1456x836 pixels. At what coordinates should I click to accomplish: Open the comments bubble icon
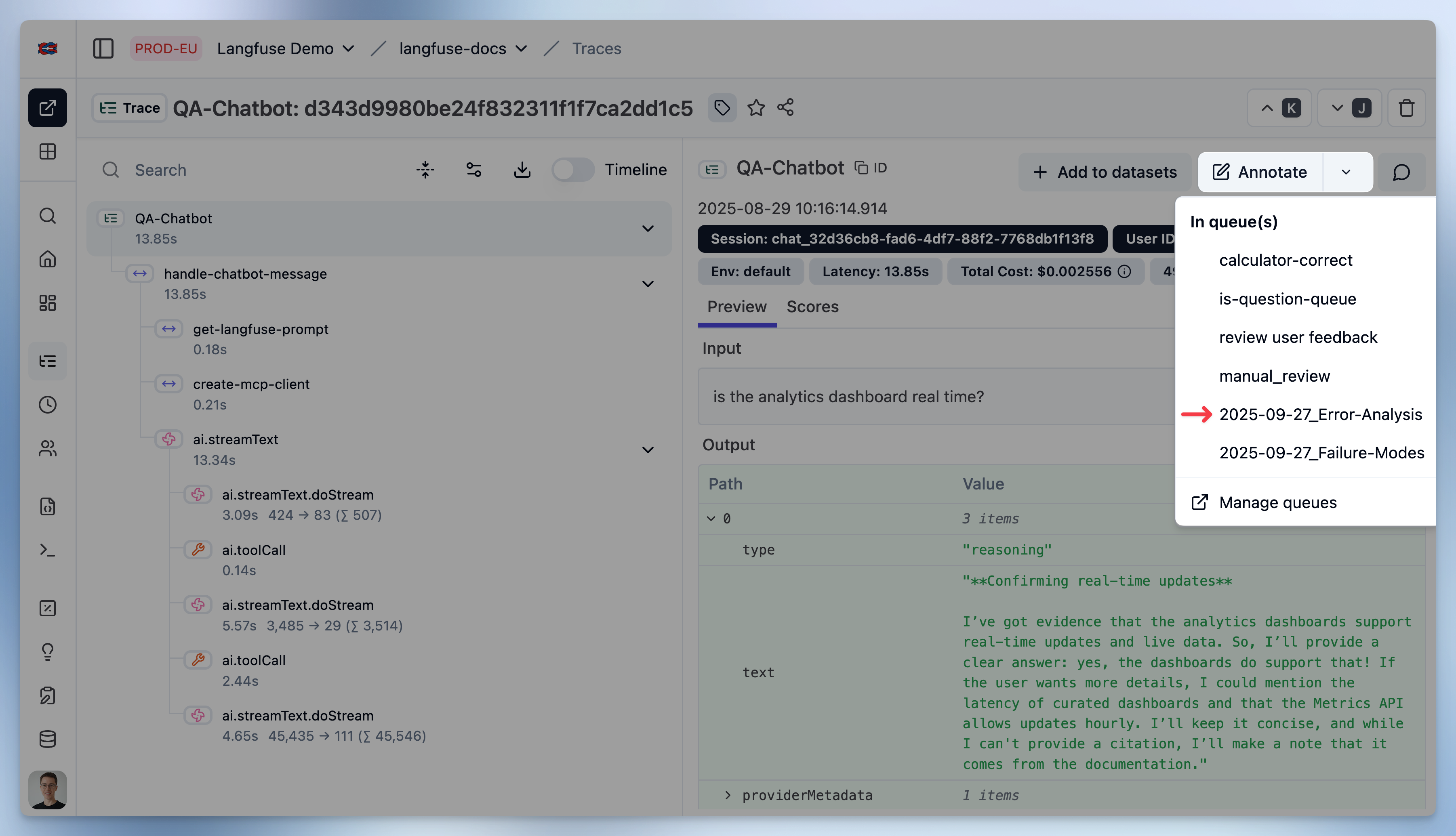1401,172
